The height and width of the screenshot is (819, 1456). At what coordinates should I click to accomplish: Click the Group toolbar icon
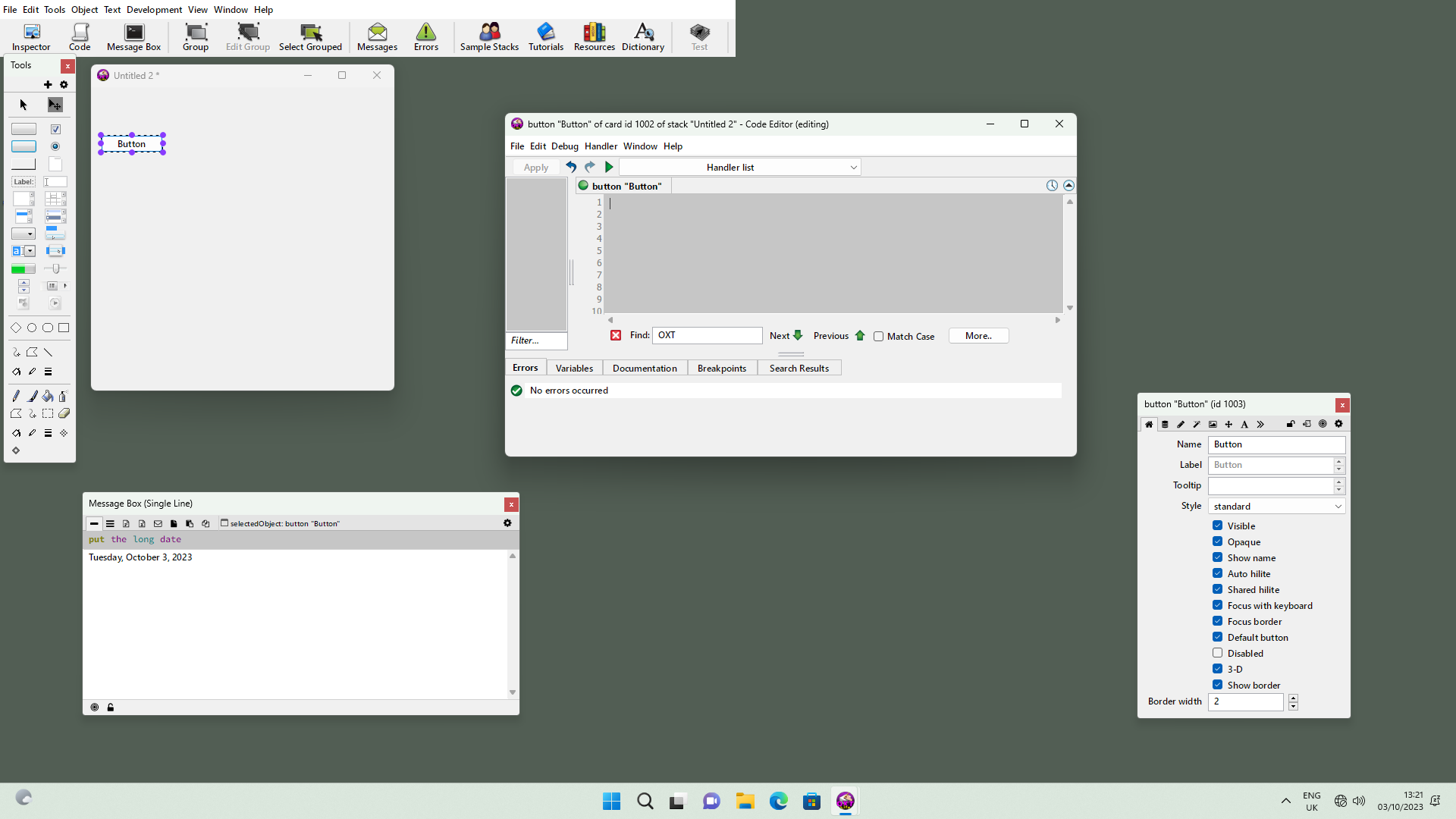click(x=196, y=37)
